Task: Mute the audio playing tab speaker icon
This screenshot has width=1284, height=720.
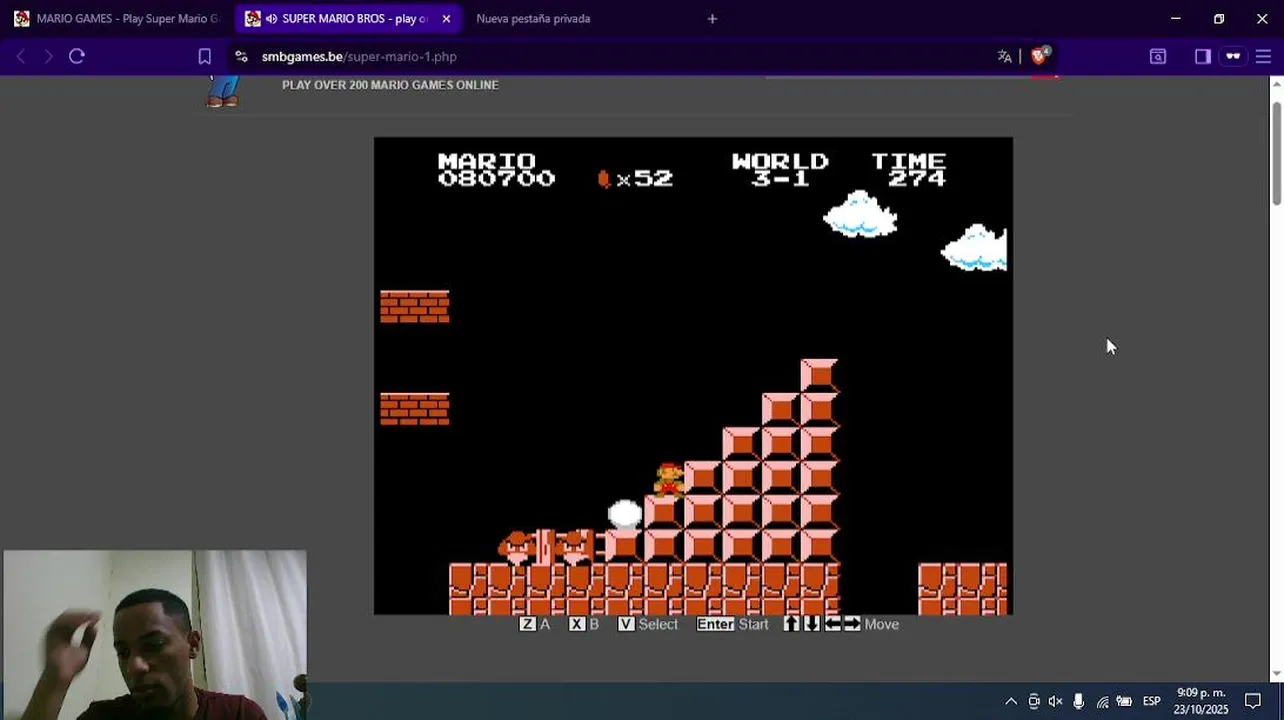Action: [271, 19]
